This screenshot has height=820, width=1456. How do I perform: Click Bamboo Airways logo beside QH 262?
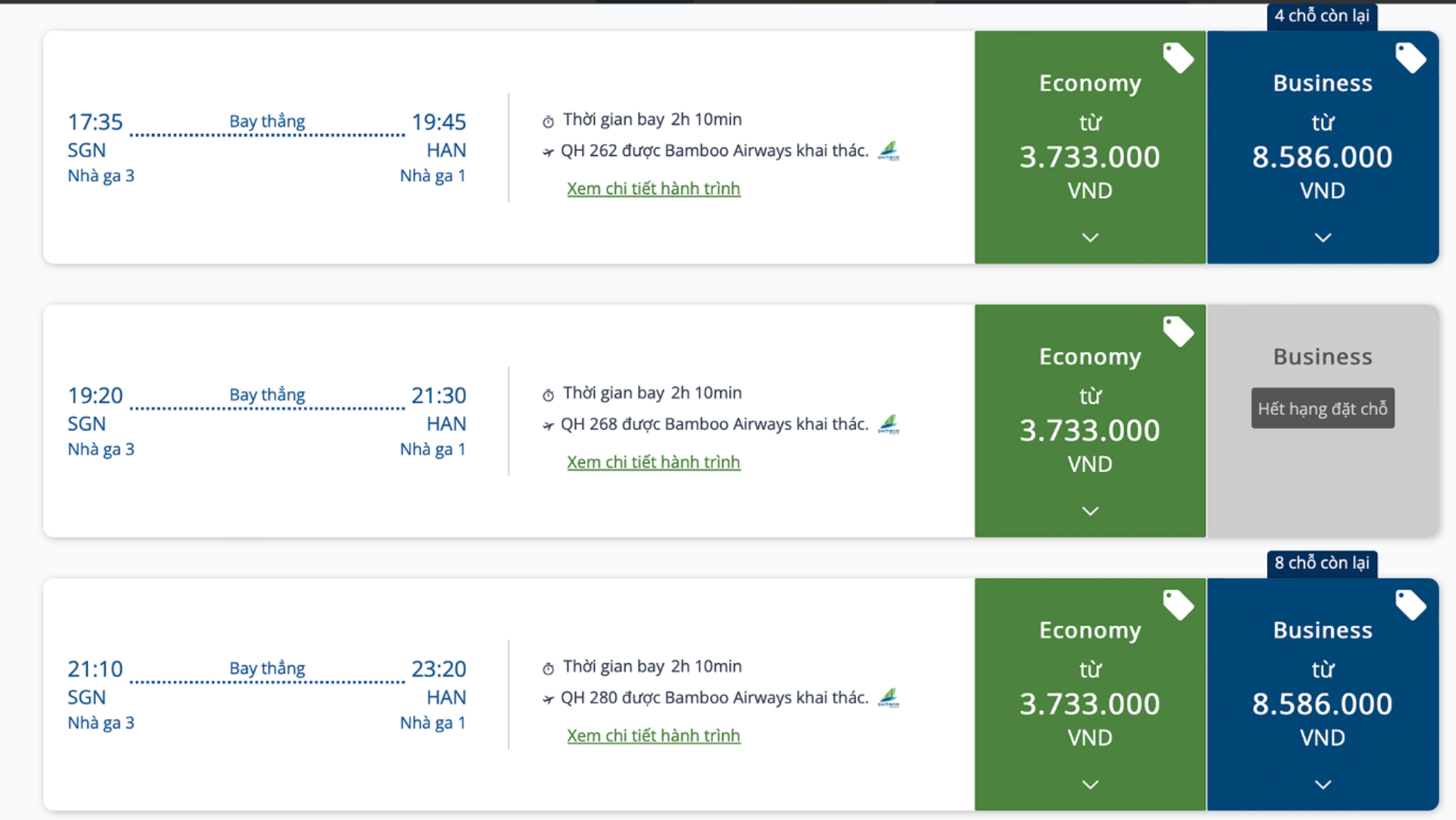pos(888,151)
